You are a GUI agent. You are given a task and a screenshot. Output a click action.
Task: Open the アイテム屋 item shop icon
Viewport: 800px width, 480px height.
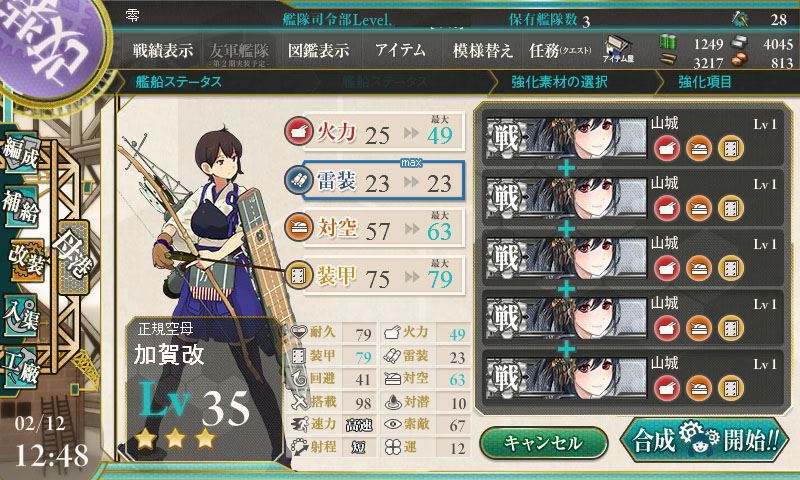click(x=618, y=50)
